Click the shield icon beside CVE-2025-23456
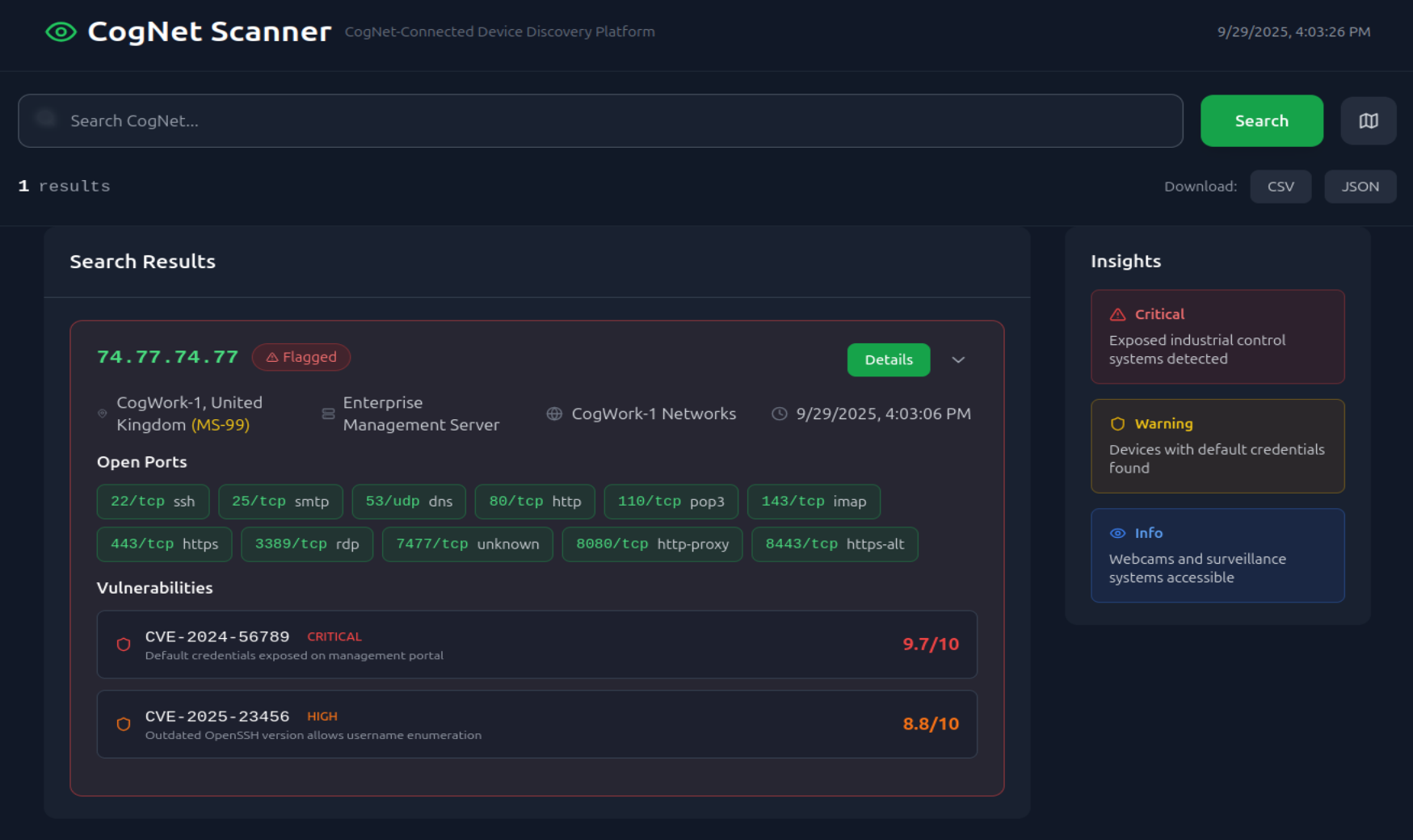The height and width of the screenshot is (840, 1413). point(124,724)
